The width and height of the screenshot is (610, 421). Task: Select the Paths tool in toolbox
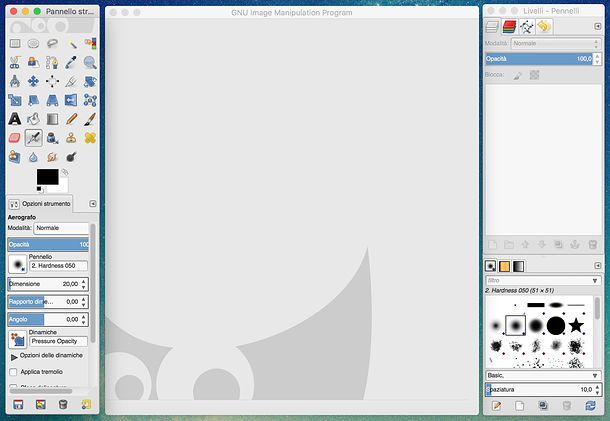(52, 62)
